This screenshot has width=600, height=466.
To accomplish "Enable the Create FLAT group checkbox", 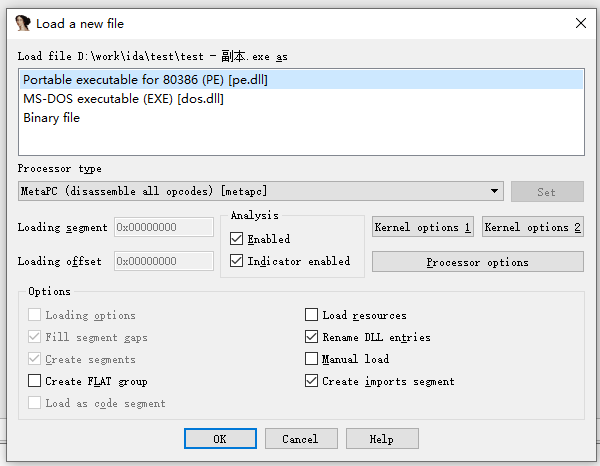I will 34,381.
